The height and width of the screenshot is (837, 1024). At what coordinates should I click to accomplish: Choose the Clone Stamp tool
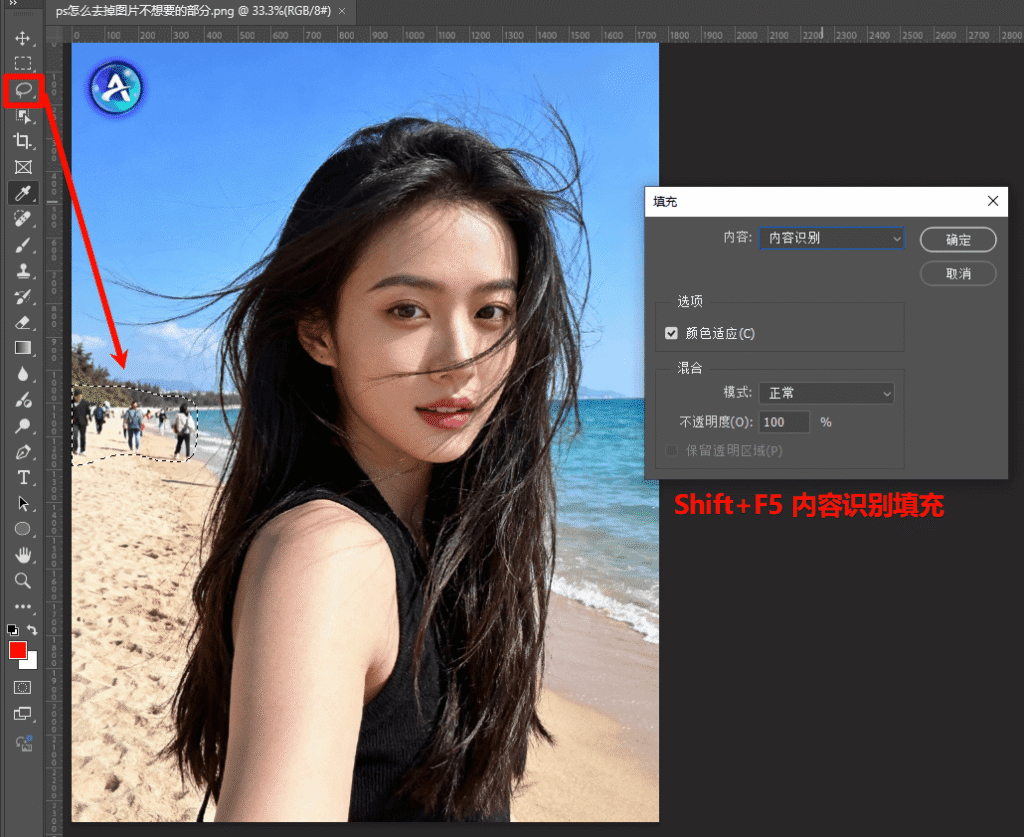pyautogui.click(x=23, y=271)
